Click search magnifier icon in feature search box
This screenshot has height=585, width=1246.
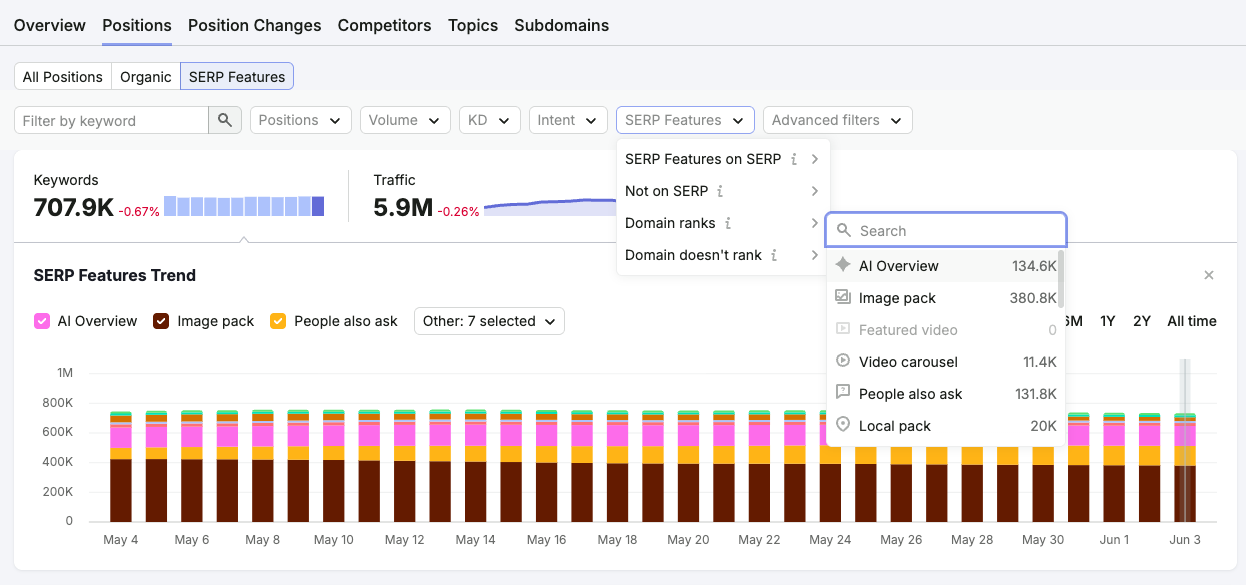click(844, 231)
